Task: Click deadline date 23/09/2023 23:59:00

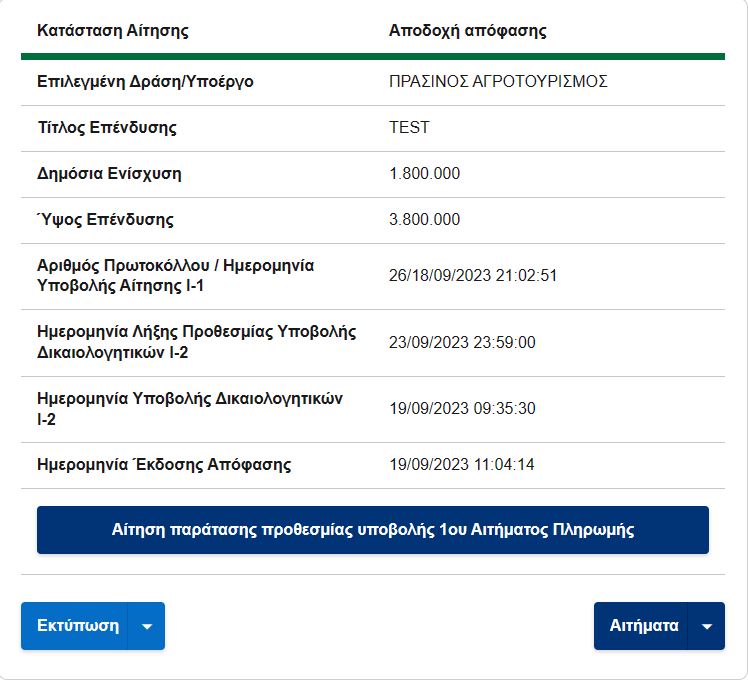Action: click(462, 342)
